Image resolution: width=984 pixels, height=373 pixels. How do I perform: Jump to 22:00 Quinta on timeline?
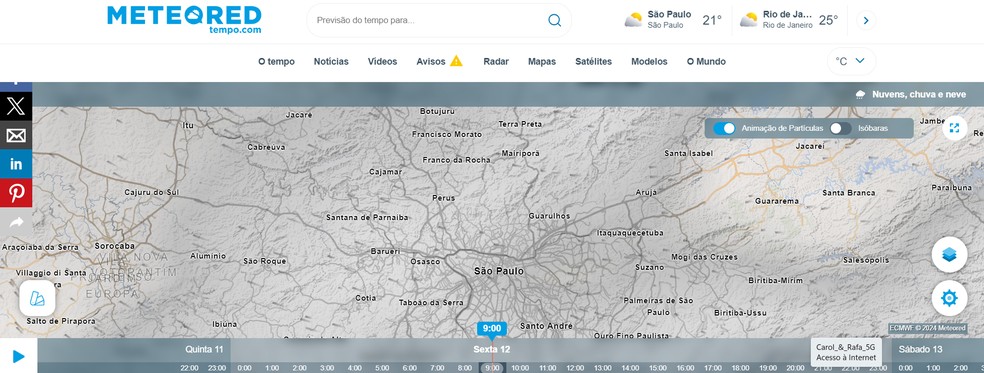pyautogui.click(x=190, y=368)
